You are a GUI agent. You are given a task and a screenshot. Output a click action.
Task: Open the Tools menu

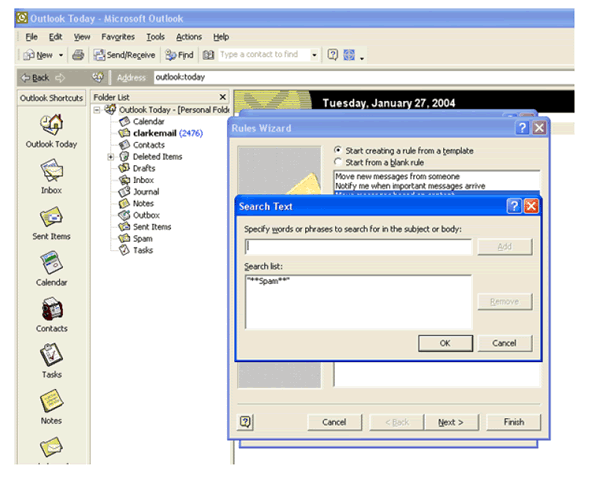(x=155, y=37)
